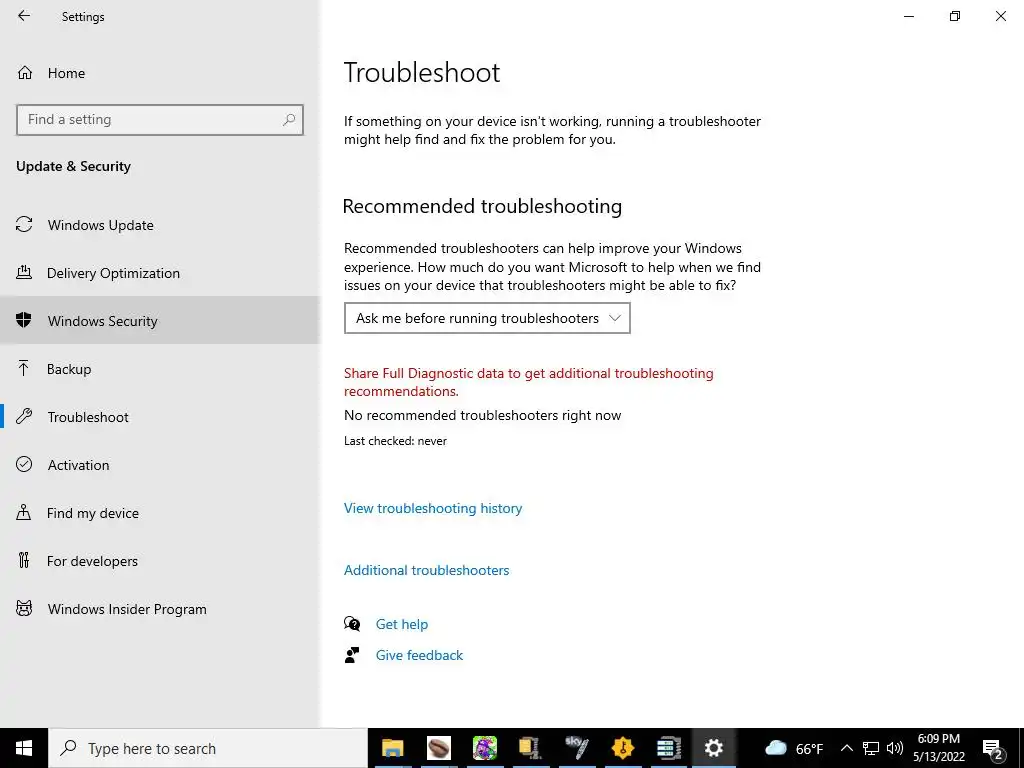Open the notification center icon
Image resolution: width=1024 pixels, height=768 pixels.
click(x=993, y=749)
